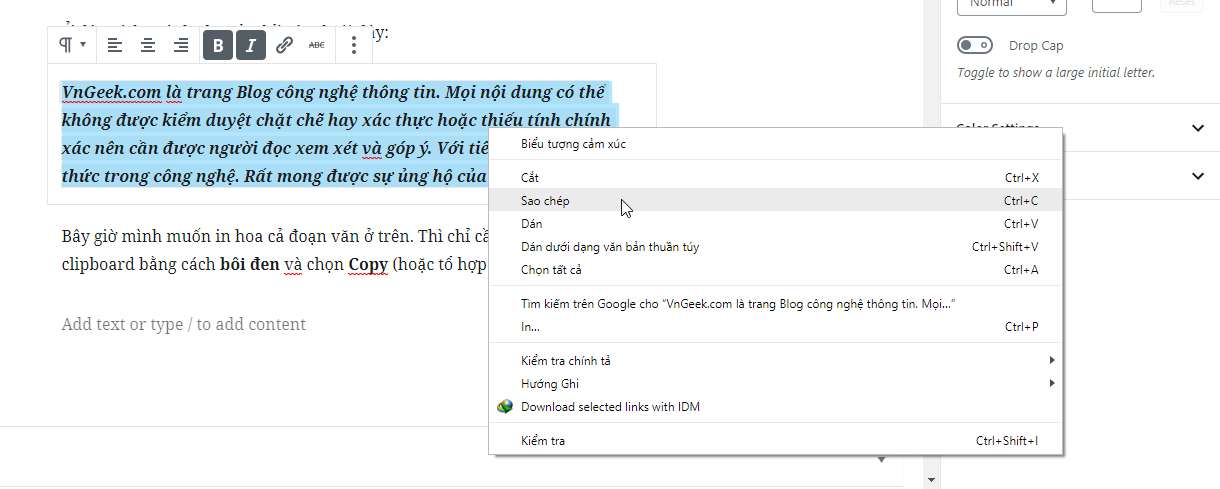Toggle italic formatting button
Screen dimensions: 1220x489
[251, 45]
